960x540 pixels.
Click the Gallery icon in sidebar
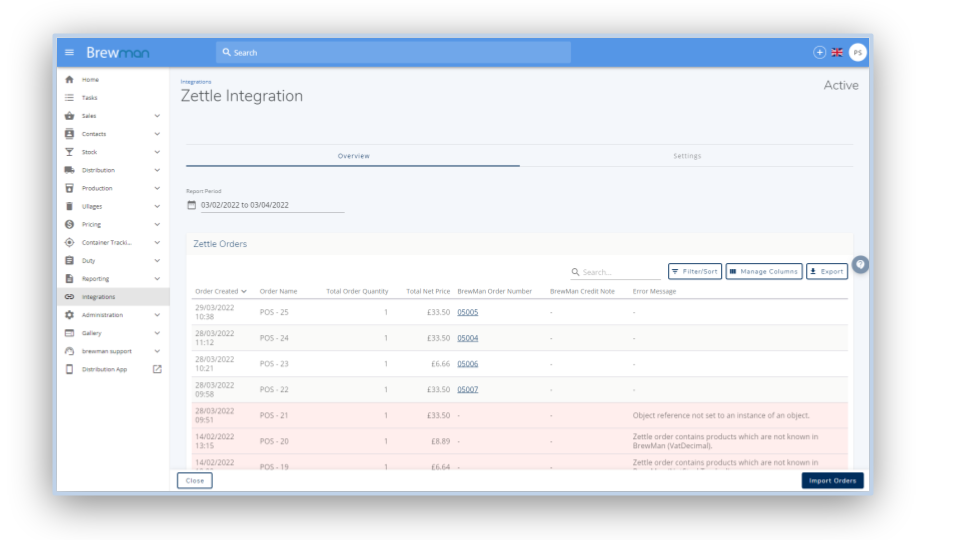click(x=69, y=333)
